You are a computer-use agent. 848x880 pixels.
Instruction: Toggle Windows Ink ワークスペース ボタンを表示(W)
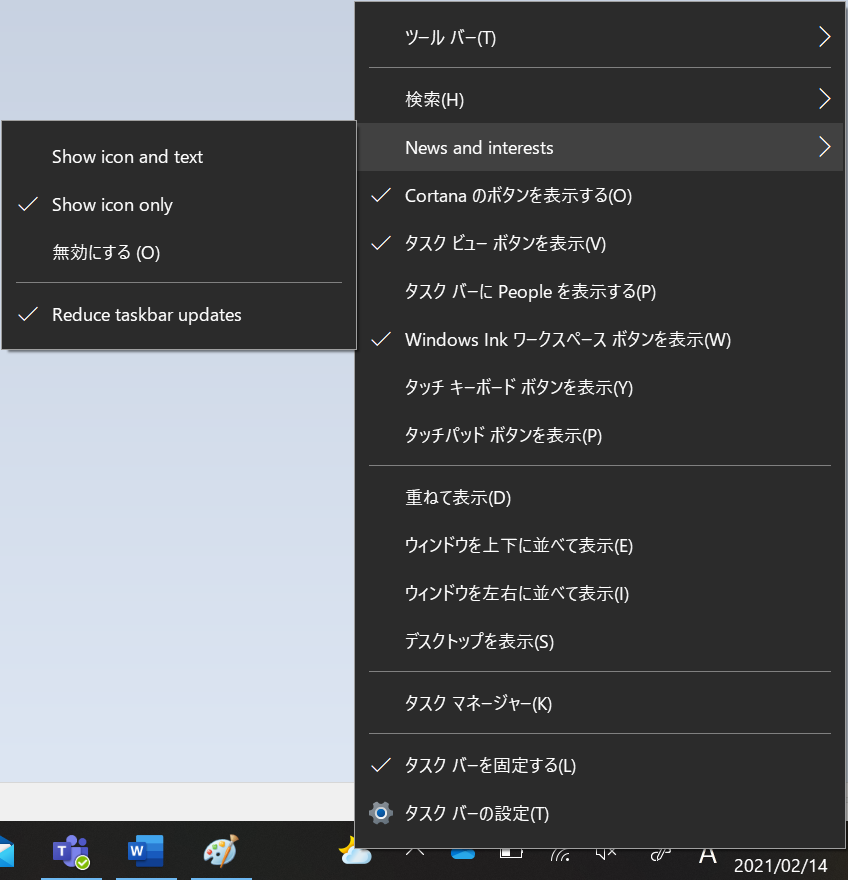coord(600,340)
